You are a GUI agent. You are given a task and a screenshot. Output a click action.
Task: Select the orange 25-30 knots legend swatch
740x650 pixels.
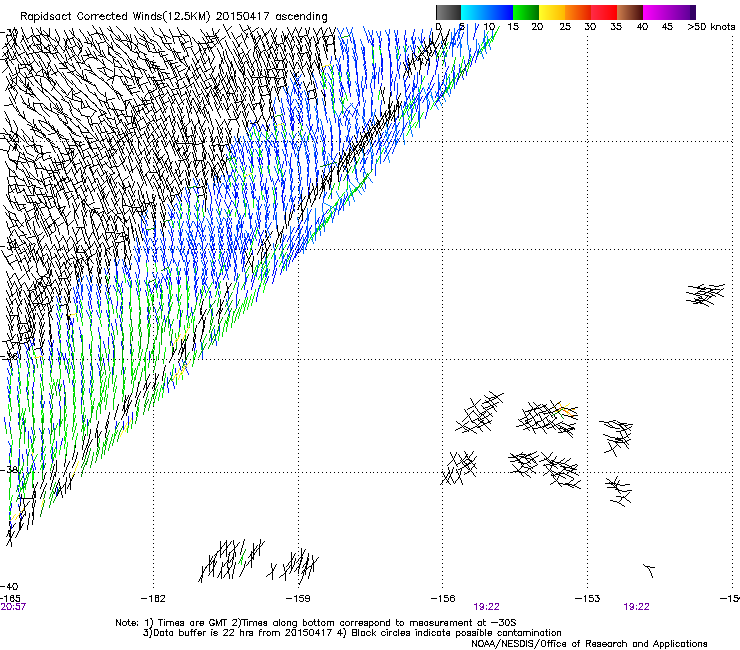click(x=578, y=12)
